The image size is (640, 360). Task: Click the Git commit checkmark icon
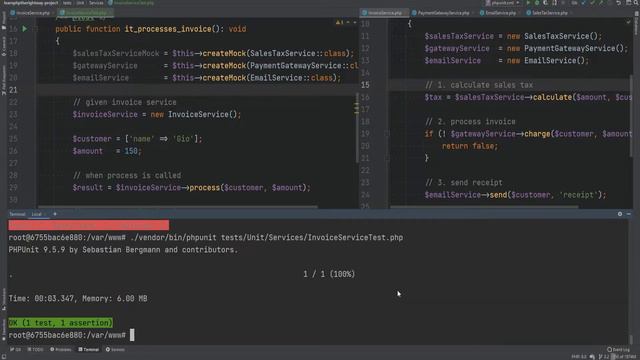point(592,3)
